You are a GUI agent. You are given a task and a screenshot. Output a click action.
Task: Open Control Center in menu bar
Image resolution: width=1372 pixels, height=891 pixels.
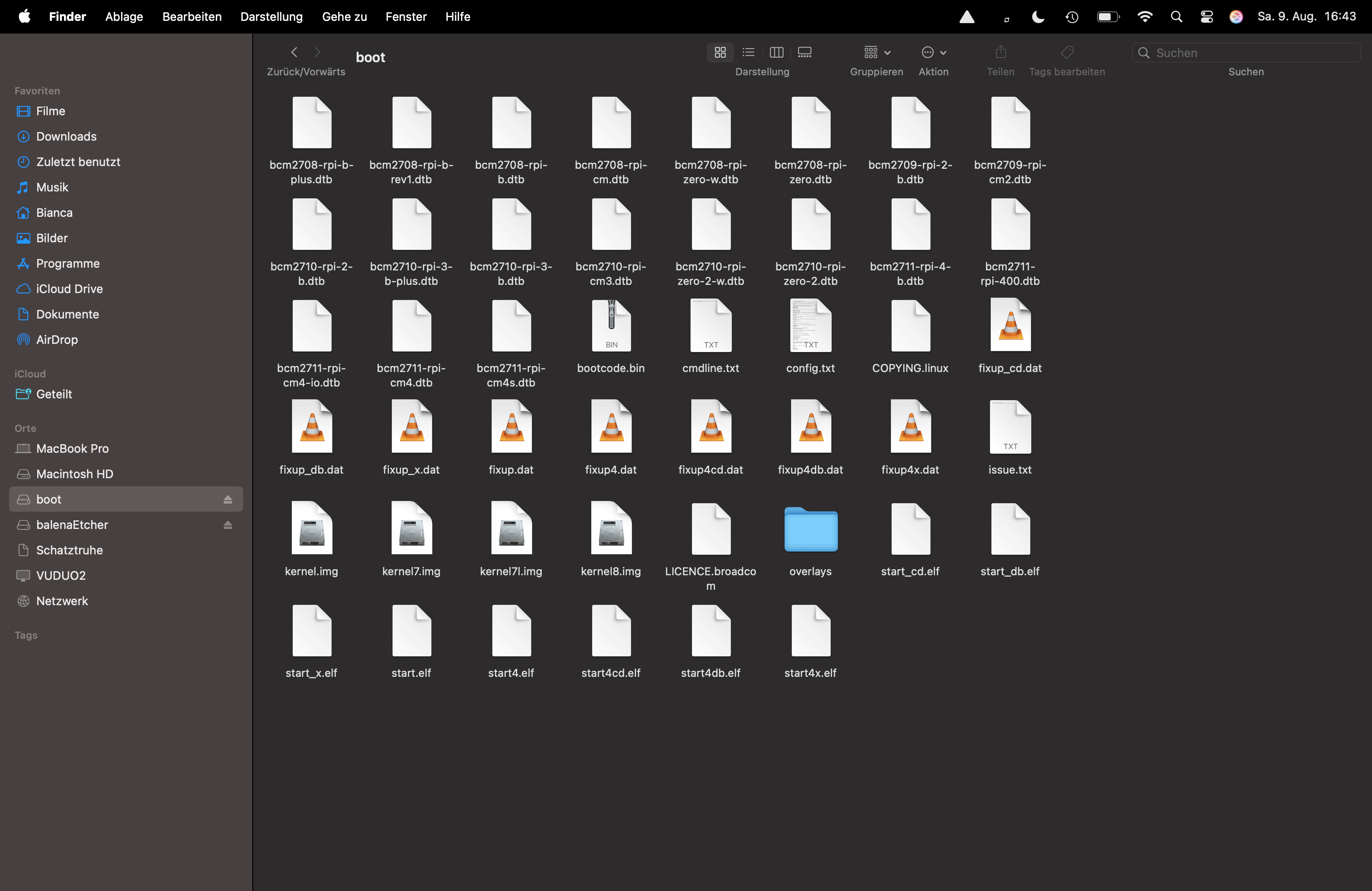click(1206, 17)
